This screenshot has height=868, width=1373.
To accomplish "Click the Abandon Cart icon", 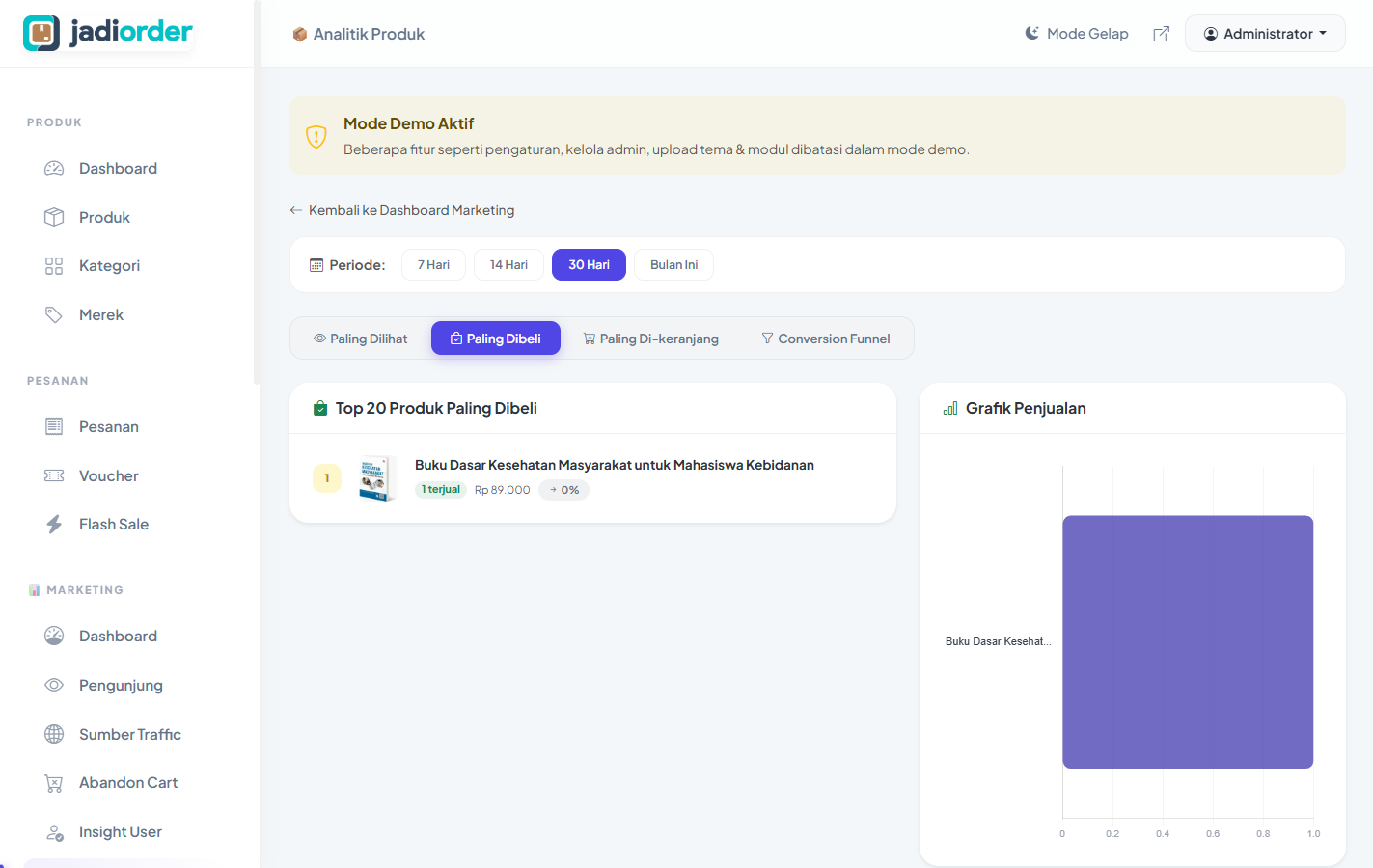I will (55, 782).
